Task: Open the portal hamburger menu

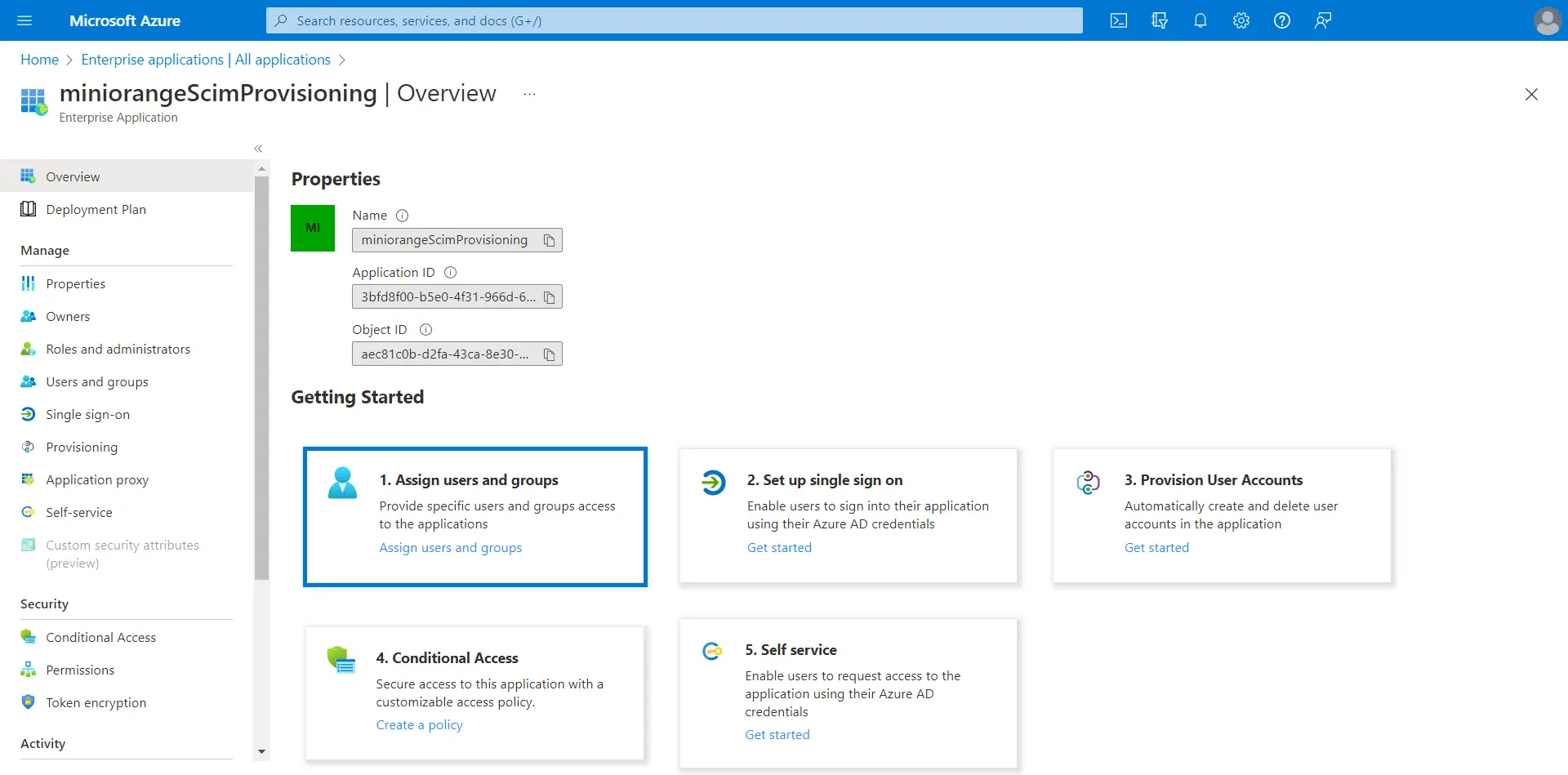Action: click(24, 20)
